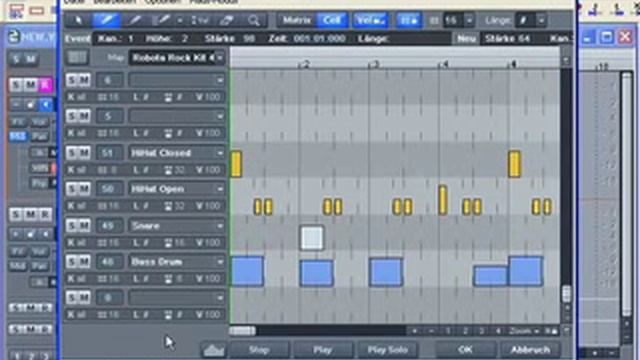The width and height of the screenshot is (640, 360).
Task: Activate the magnifier zoom tool
Action: coord(253,20)
